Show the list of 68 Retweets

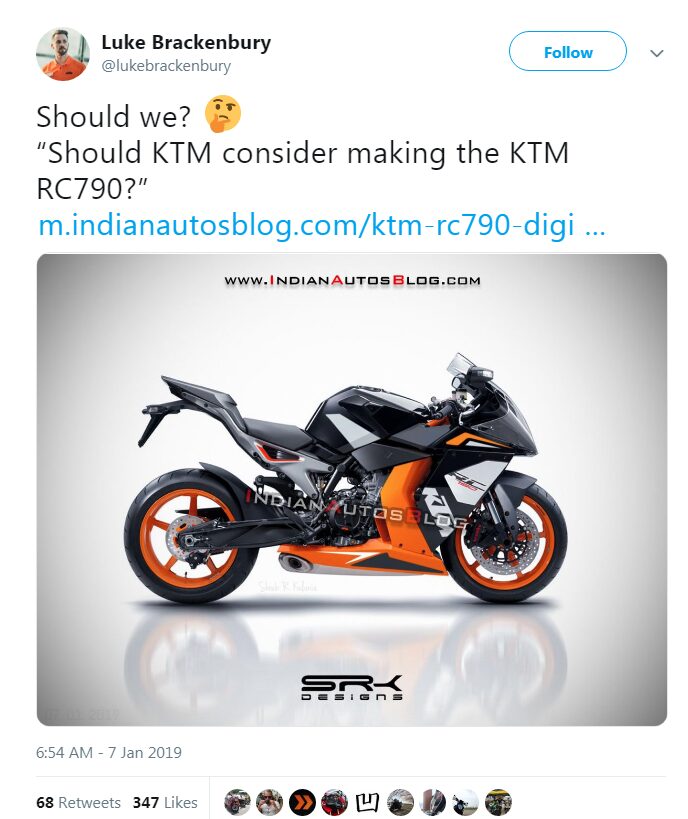78,802
